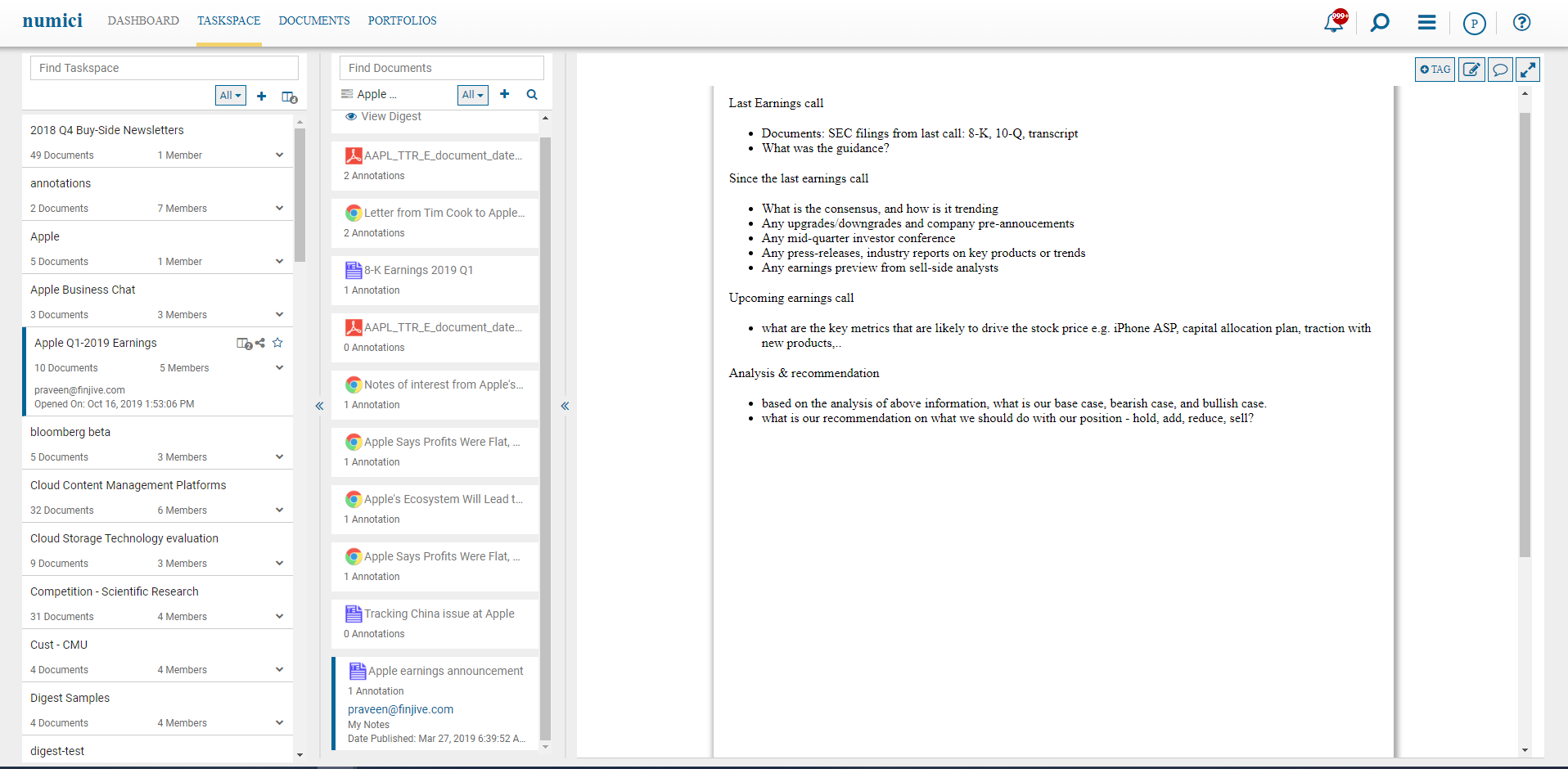Expand bloomberg beta chevron
Image resolution: width=1568 pixels, height=769 pixels.
click(x=279, y=456)
